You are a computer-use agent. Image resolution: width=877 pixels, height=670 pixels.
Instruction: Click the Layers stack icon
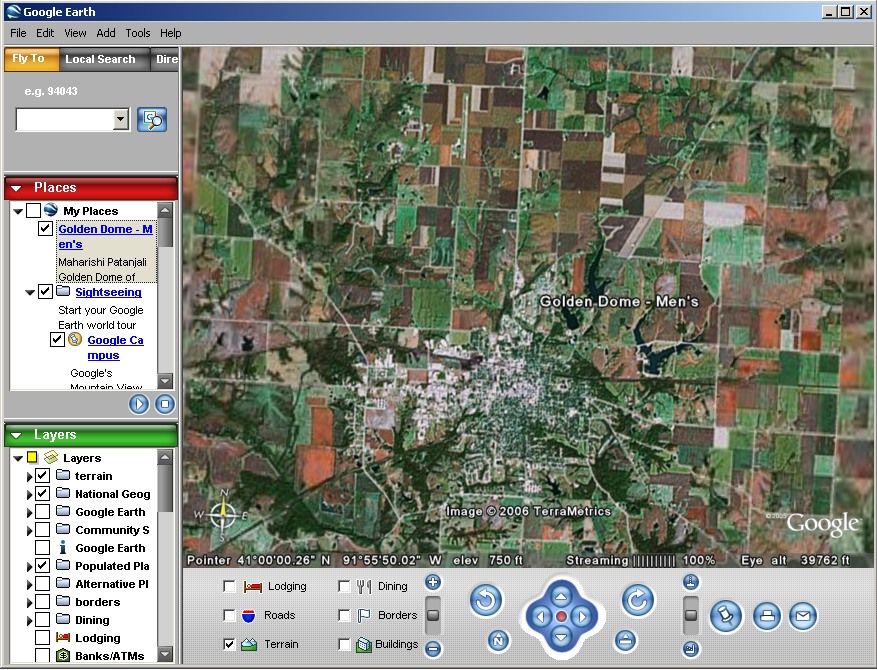(x=51, y=457)
